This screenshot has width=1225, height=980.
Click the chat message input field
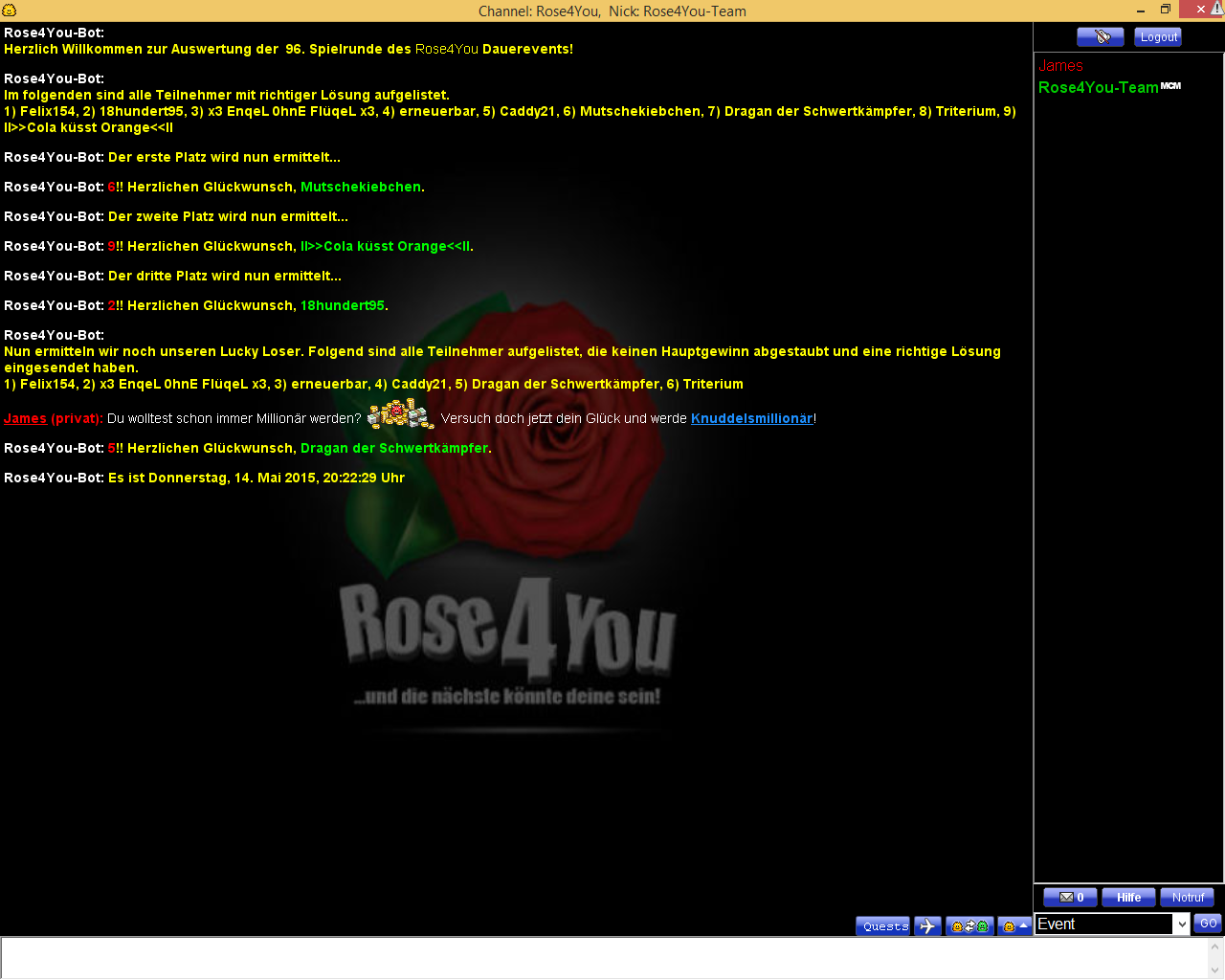603,958
